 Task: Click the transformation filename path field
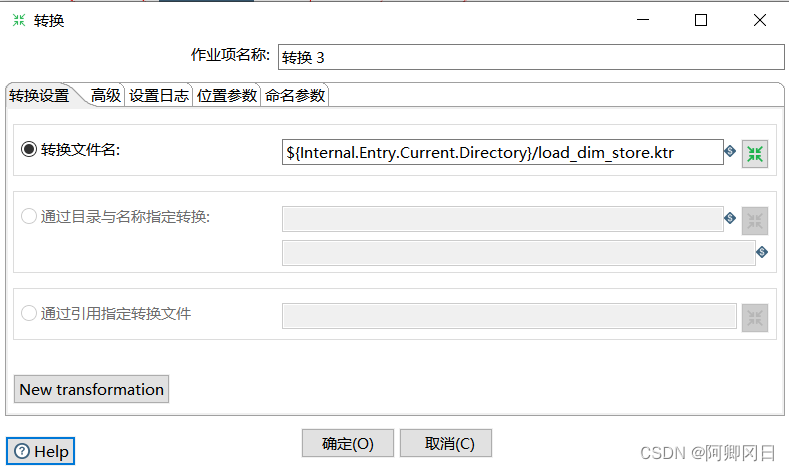(x=502, y=152)
